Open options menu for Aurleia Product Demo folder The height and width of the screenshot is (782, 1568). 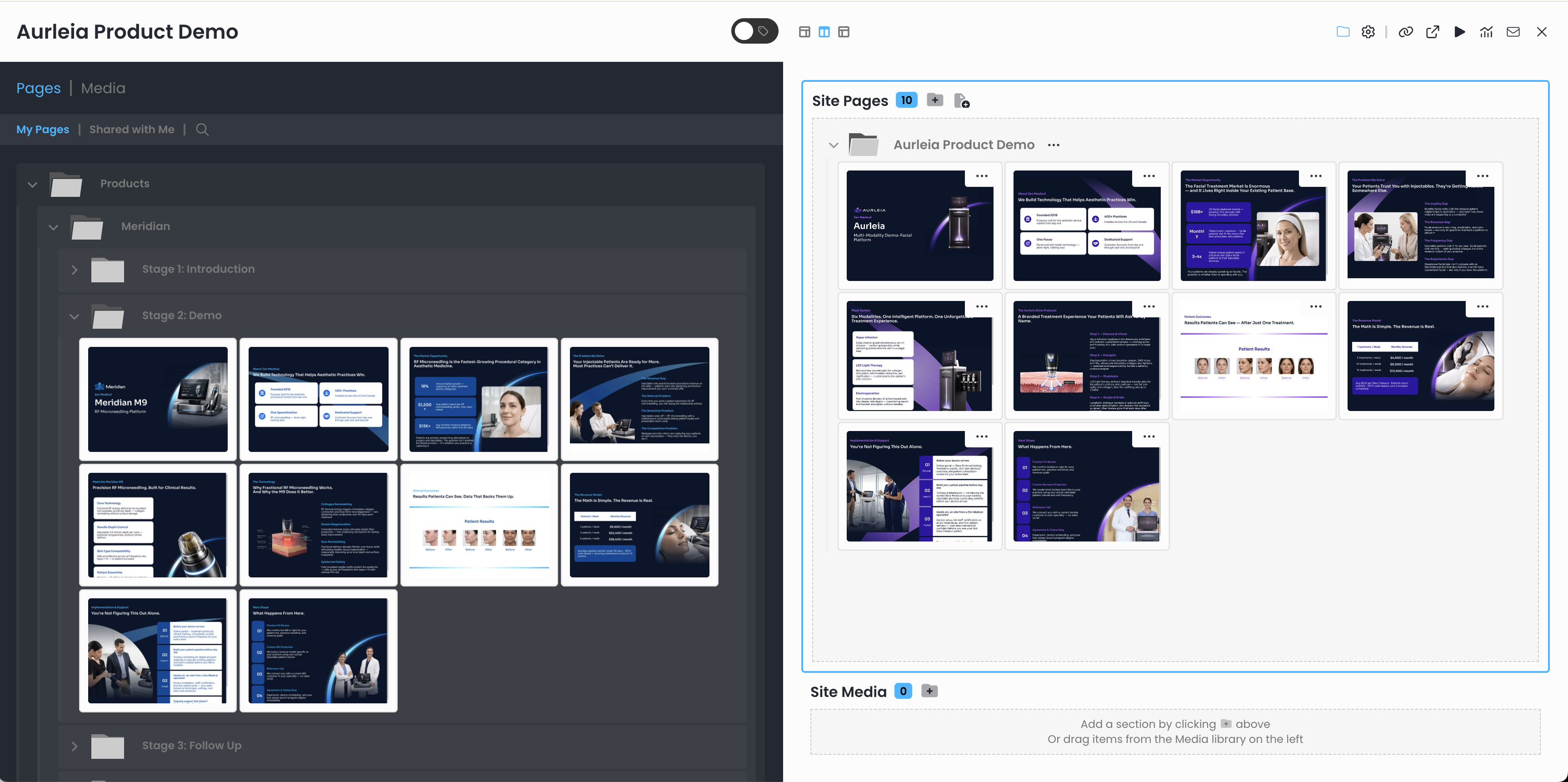pos(1053,145)
